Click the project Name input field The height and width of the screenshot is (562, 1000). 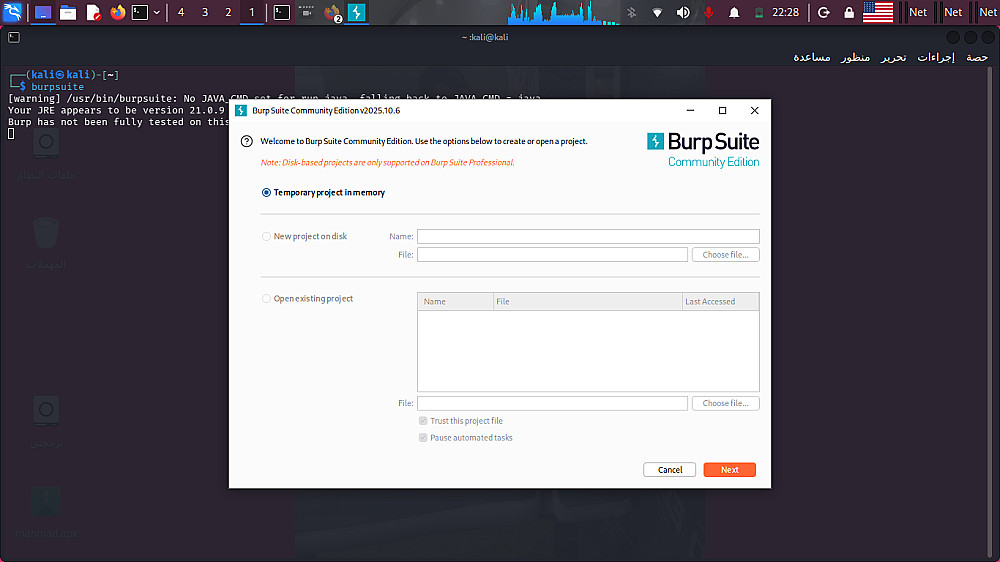pos(588,236)
